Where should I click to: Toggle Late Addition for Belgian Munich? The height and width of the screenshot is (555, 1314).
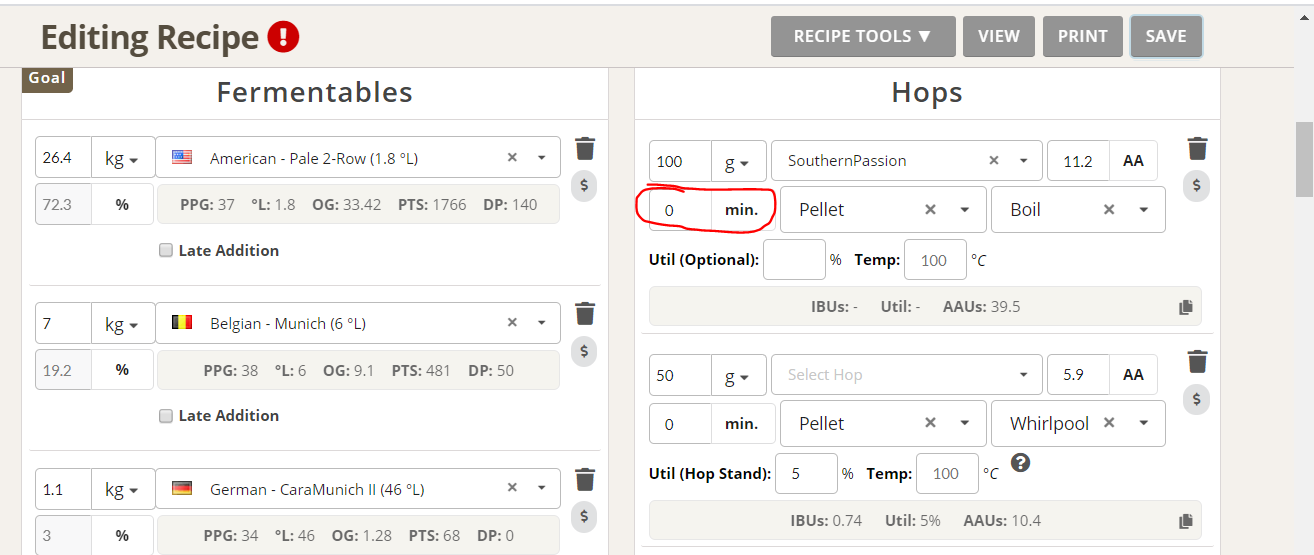click(x=166, y=416)
